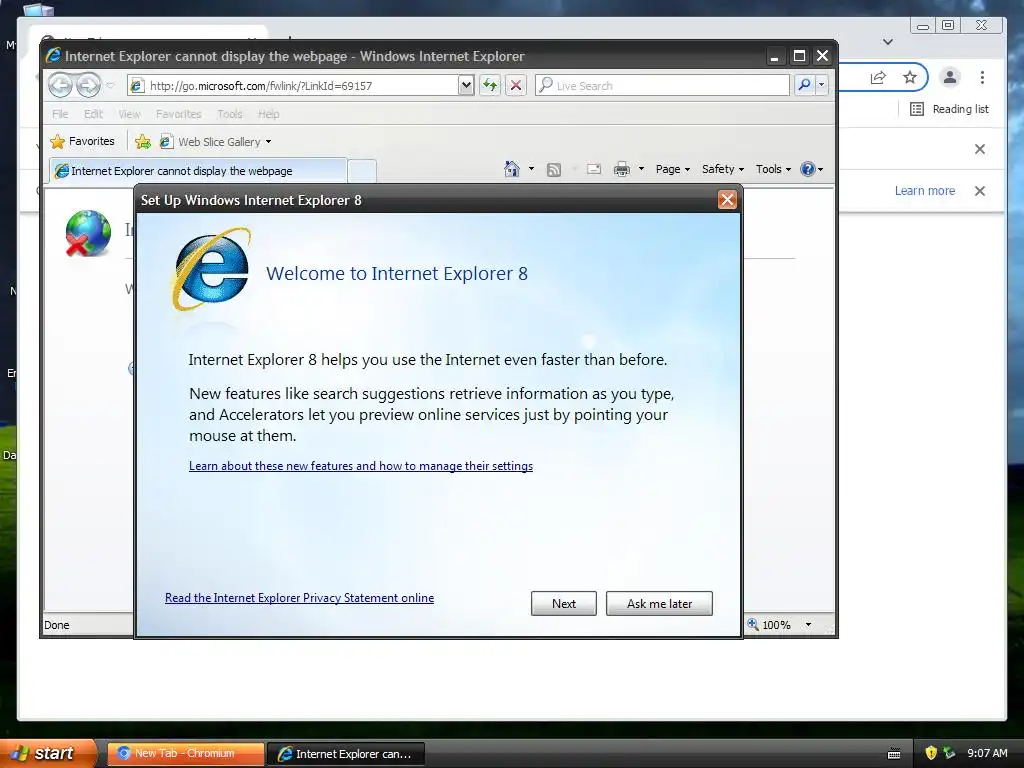The height and width of the screenshot is (768, 1024).
Task: Click the Print icon
Action: click(x=622, y=170)
